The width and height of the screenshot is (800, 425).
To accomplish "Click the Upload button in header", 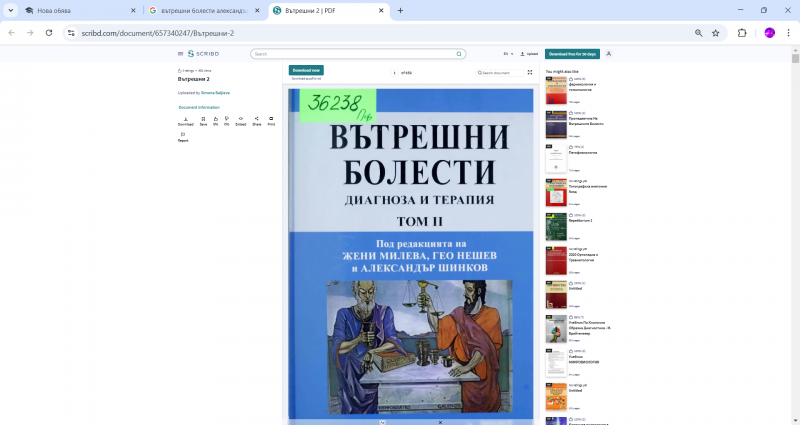I will [529, 54].
